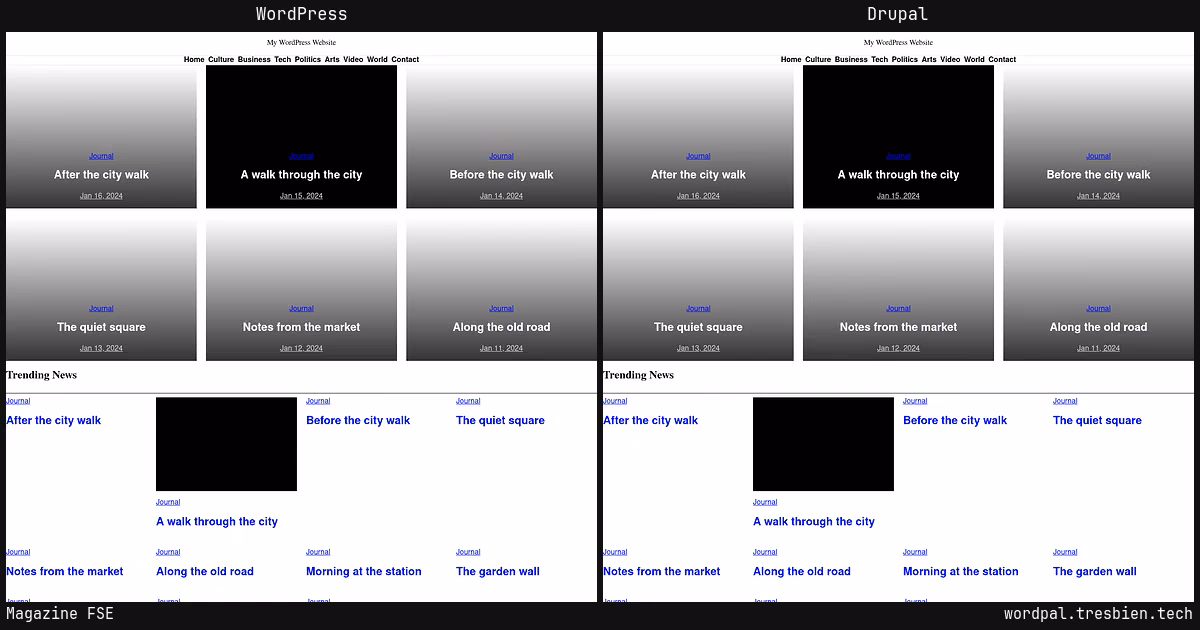Open blue trending 'Notes from the market', Drupal pane
Viewport: 1200px width, 630px height.
pyautogui.click(x=662, y=572)
